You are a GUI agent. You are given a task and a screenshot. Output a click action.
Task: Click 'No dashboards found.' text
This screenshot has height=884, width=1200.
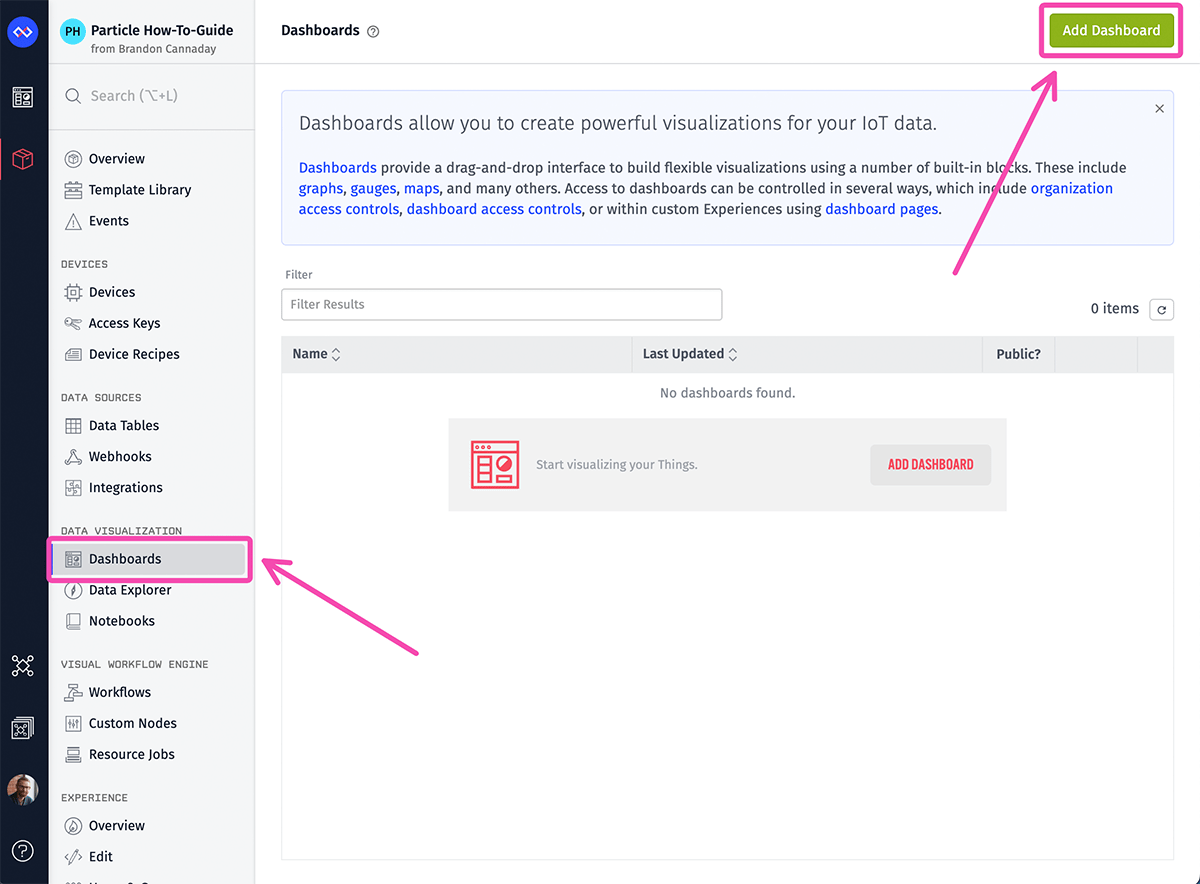[x=727, y=393]
